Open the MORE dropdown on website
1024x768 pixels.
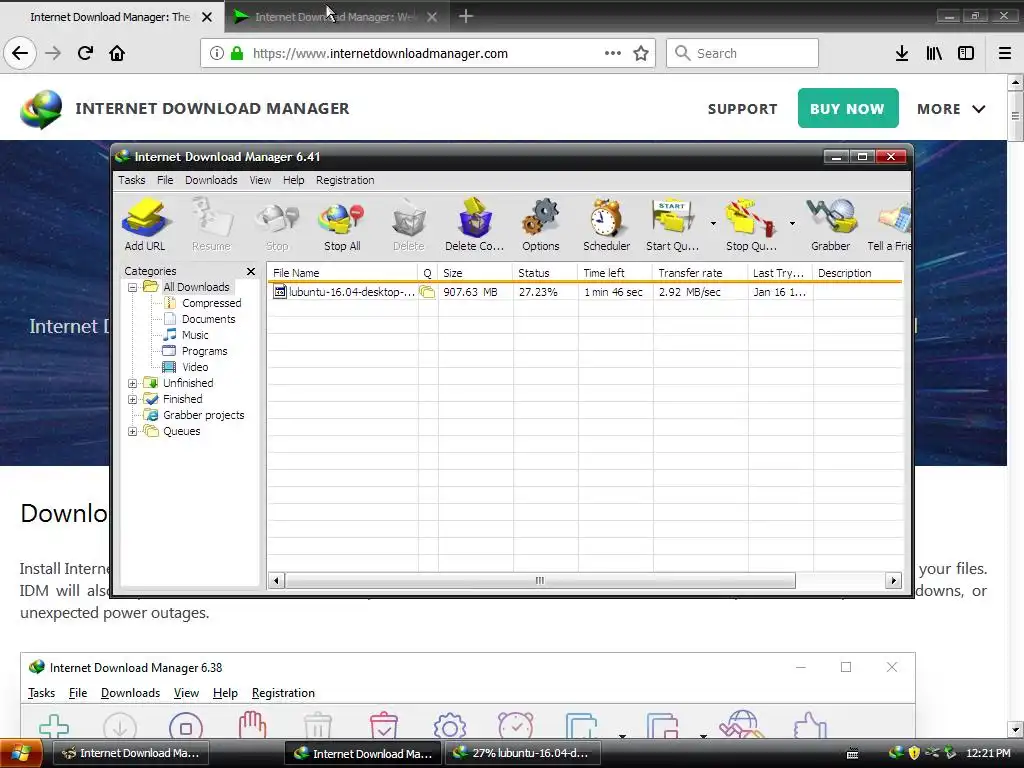click(x=951, y=109)
